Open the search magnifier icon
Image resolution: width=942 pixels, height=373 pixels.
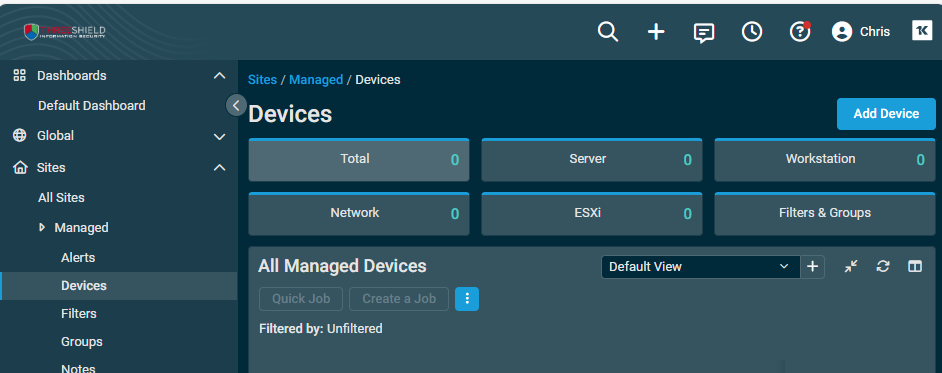point(607,31)
